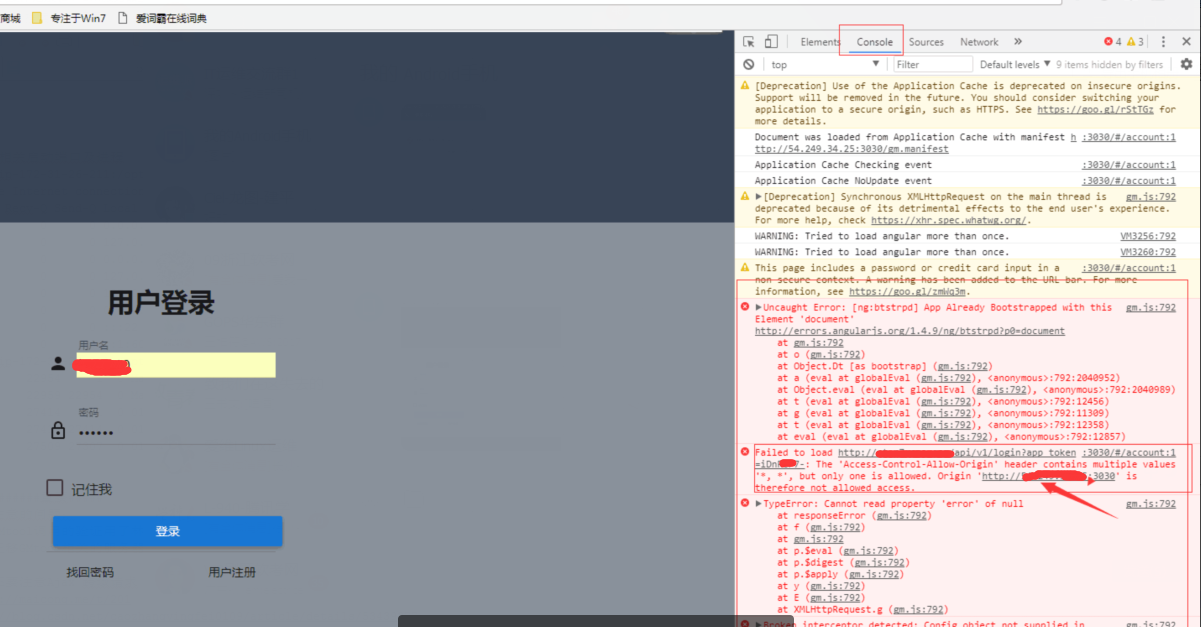1201x627 pixels.
Task: Click the 'Application Cache Checking event' message
Action: point(843,165)
